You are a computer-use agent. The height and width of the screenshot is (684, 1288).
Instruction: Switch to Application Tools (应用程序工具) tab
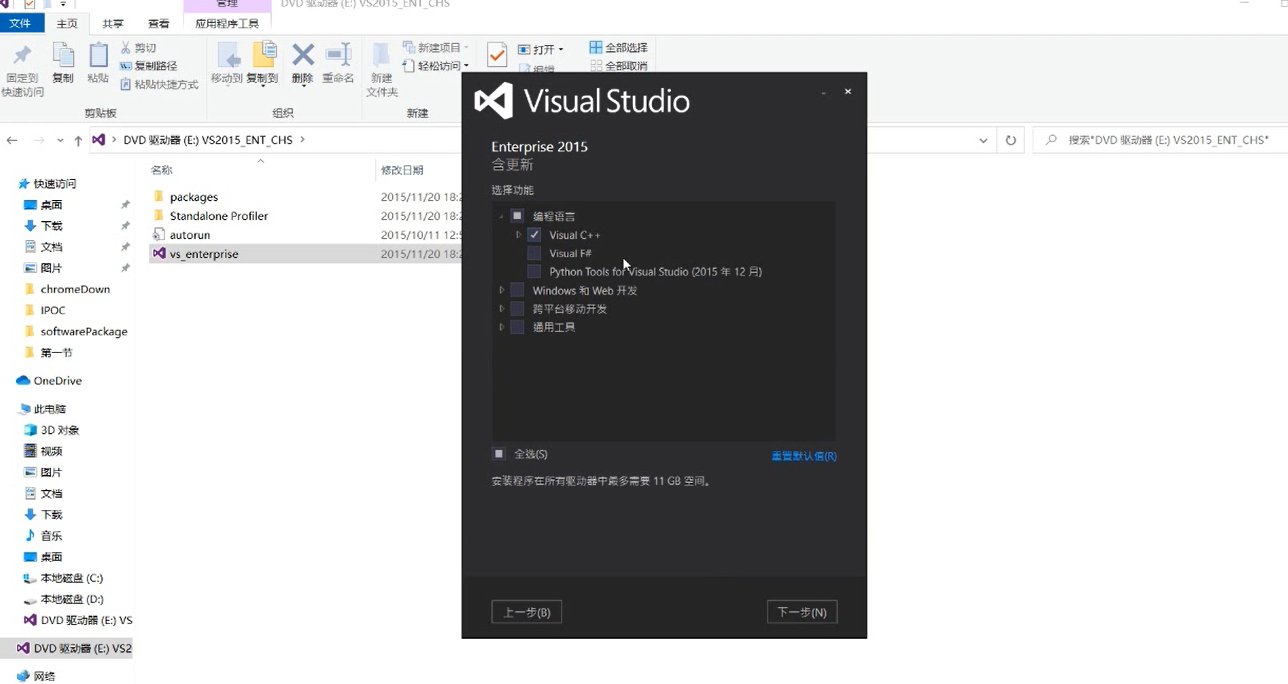point(227,23)
